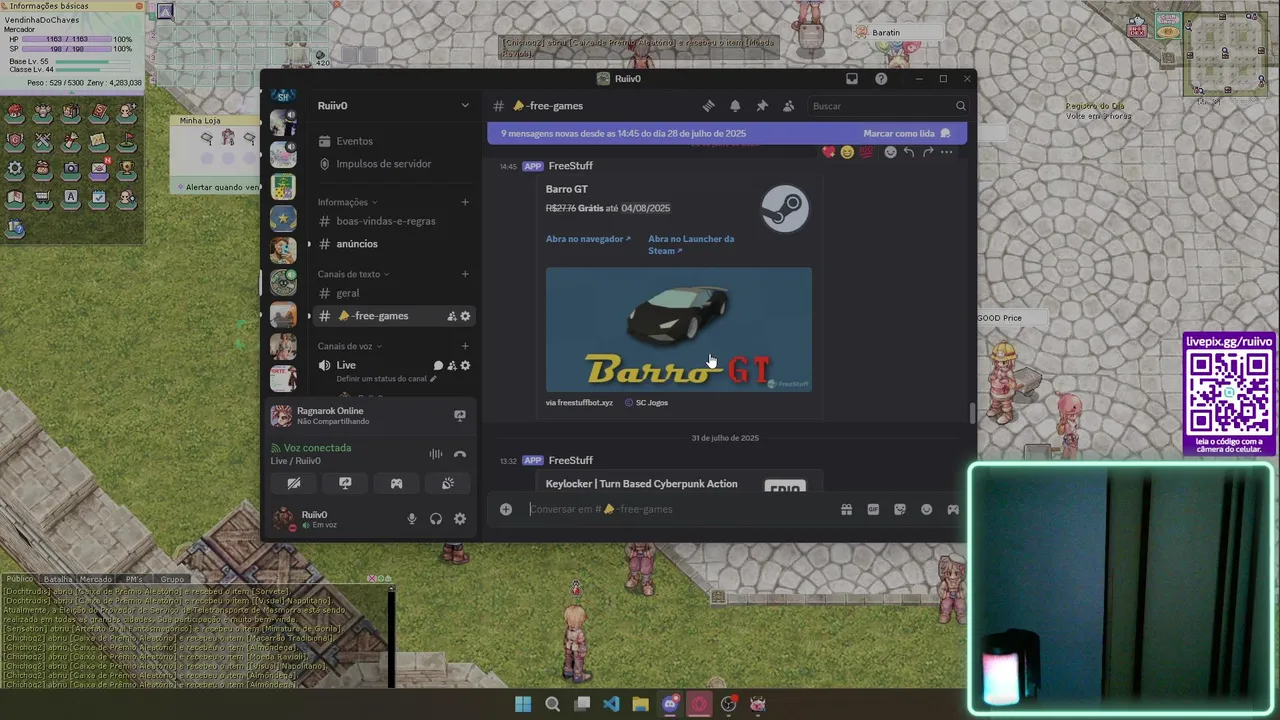Open the Discord help question mark icon
1280x720 pixels.
(881, 79)
